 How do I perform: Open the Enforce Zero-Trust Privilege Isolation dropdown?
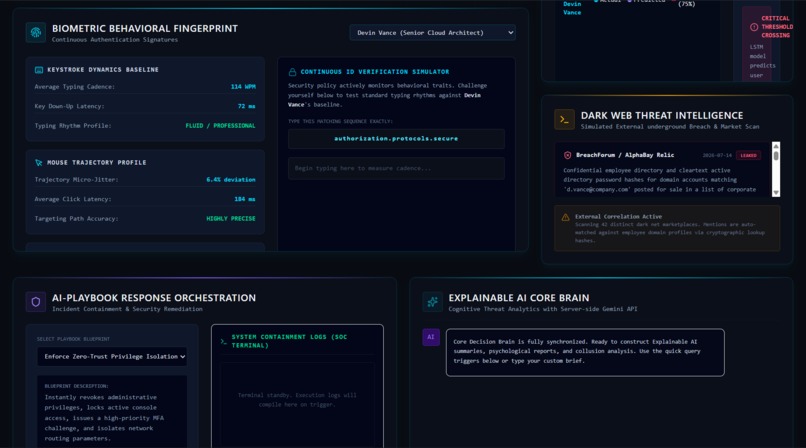[x=112, y=357]
